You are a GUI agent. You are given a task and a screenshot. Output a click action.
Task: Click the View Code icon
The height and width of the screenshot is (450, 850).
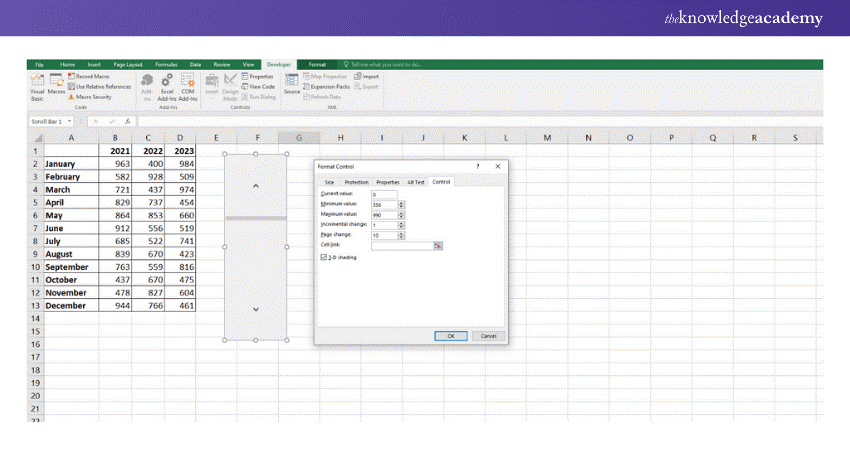coord(258,86)
